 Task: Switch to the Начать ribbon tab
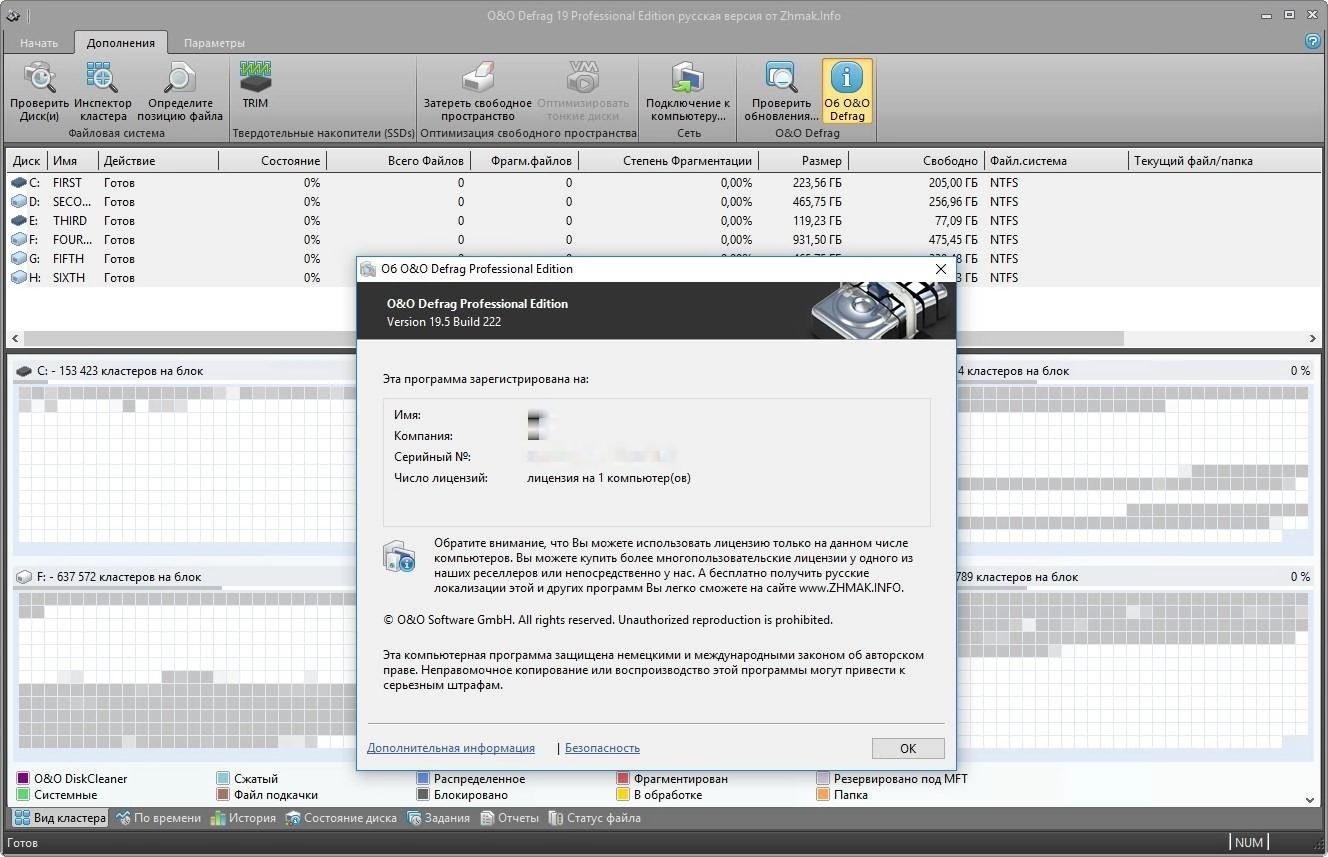[x=39, y=43]
